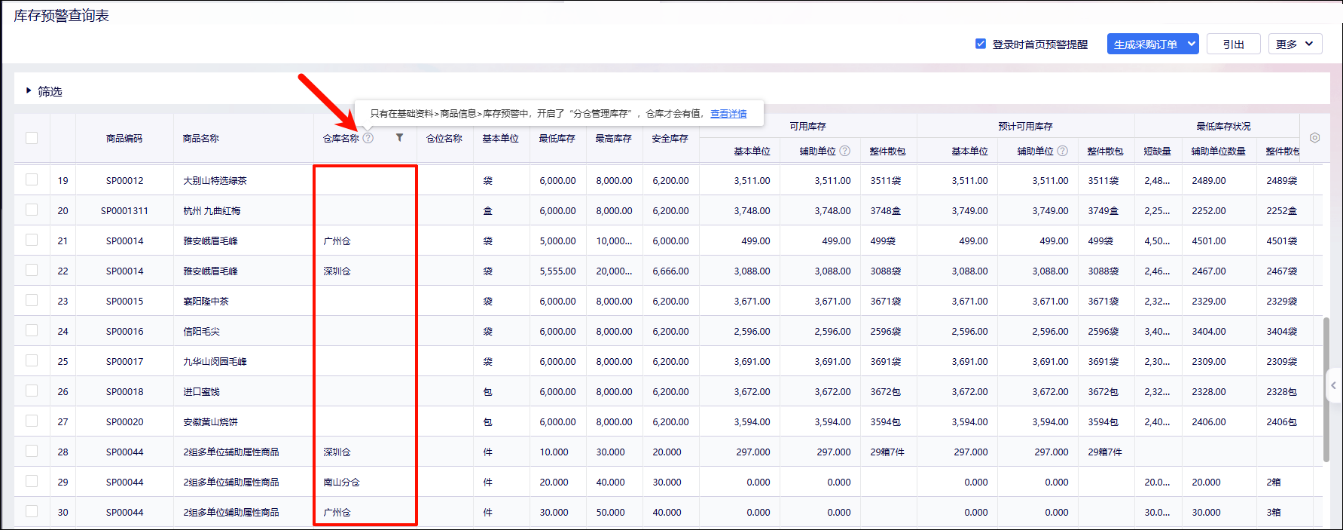Click 生成采购订单 button
Viewport: 1343px width, 530px height.
1145,44
